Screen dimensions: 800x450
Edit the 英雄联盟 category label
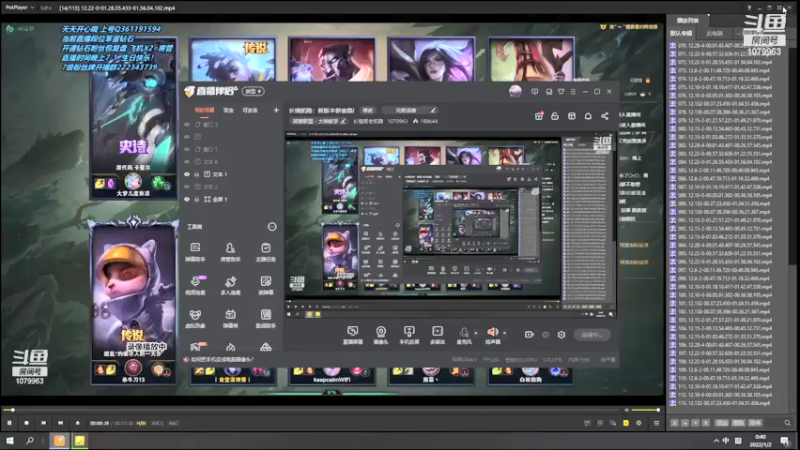click(x=318, y=121)
